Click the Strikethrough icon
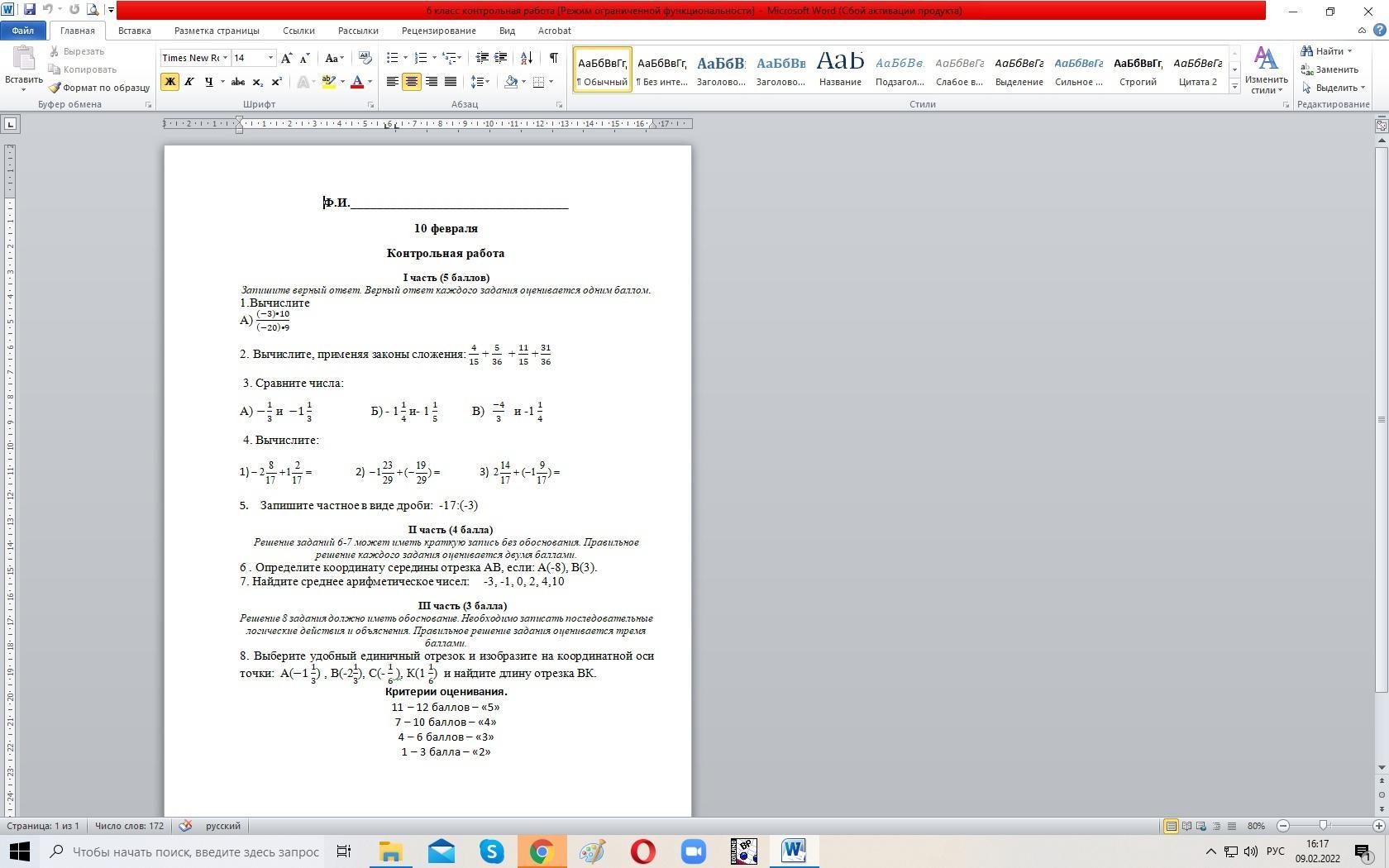The image size is (1389, 868). [x=238, y=82]
